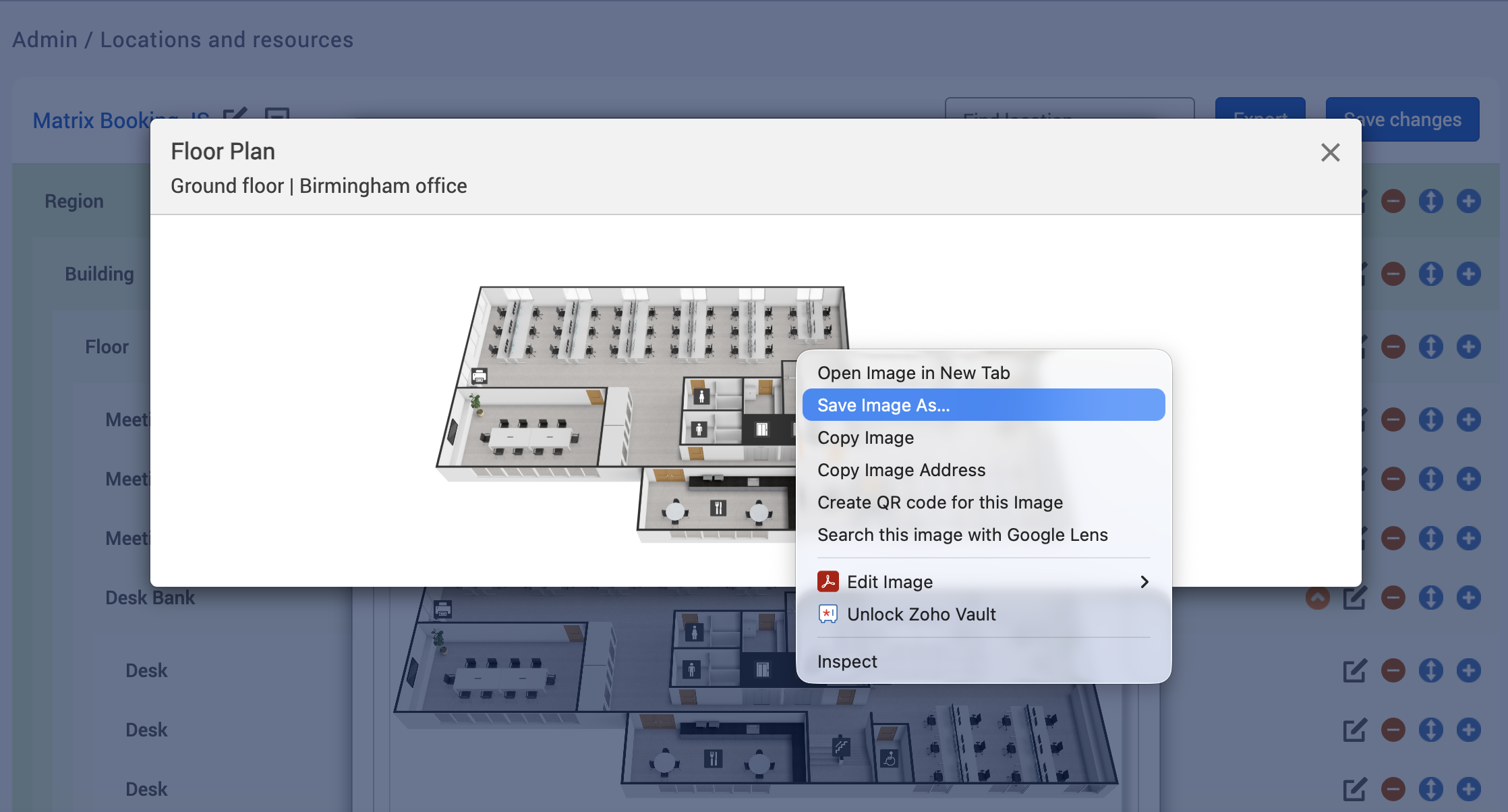Close the Floor Plan dialog
The image size is (1508, 812).
pos(1330,152)
